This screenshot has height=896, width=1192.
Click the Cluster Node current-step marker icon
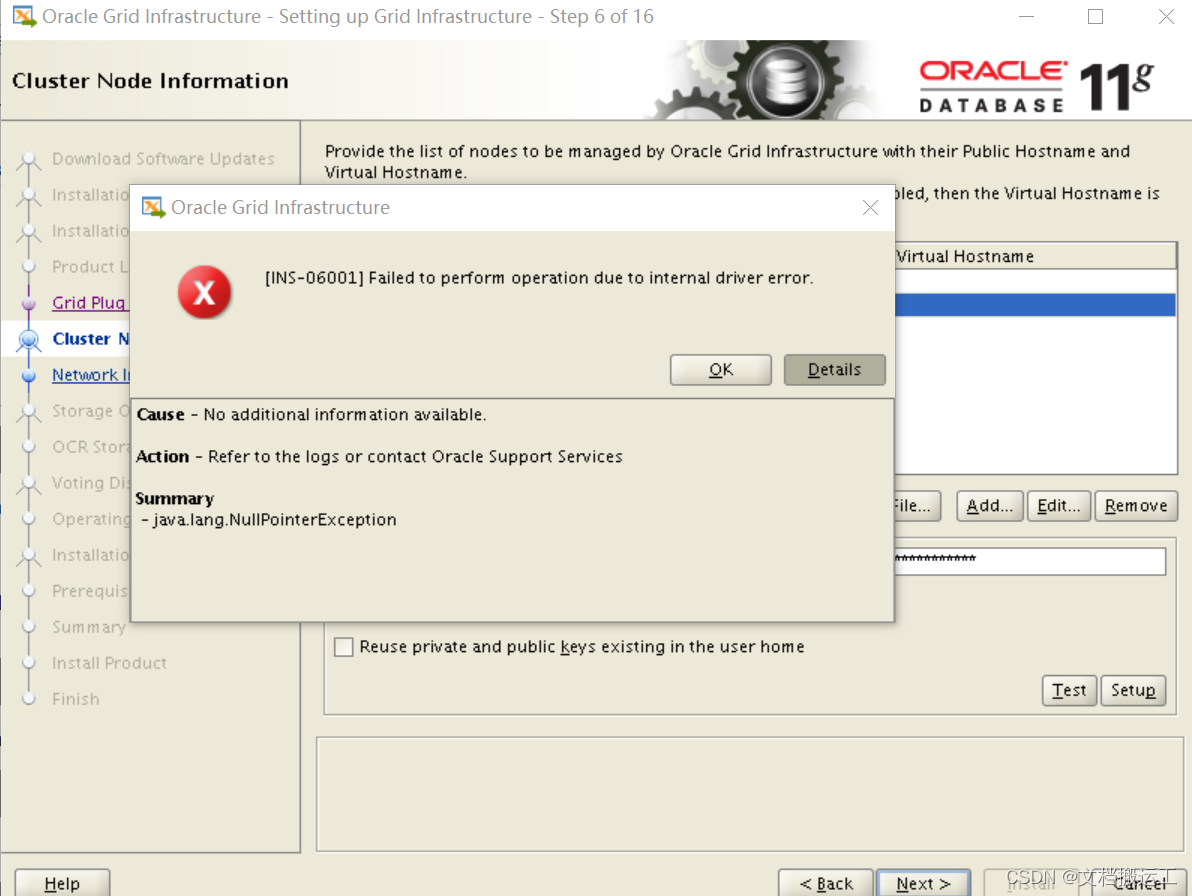click(x=29, y=339)
